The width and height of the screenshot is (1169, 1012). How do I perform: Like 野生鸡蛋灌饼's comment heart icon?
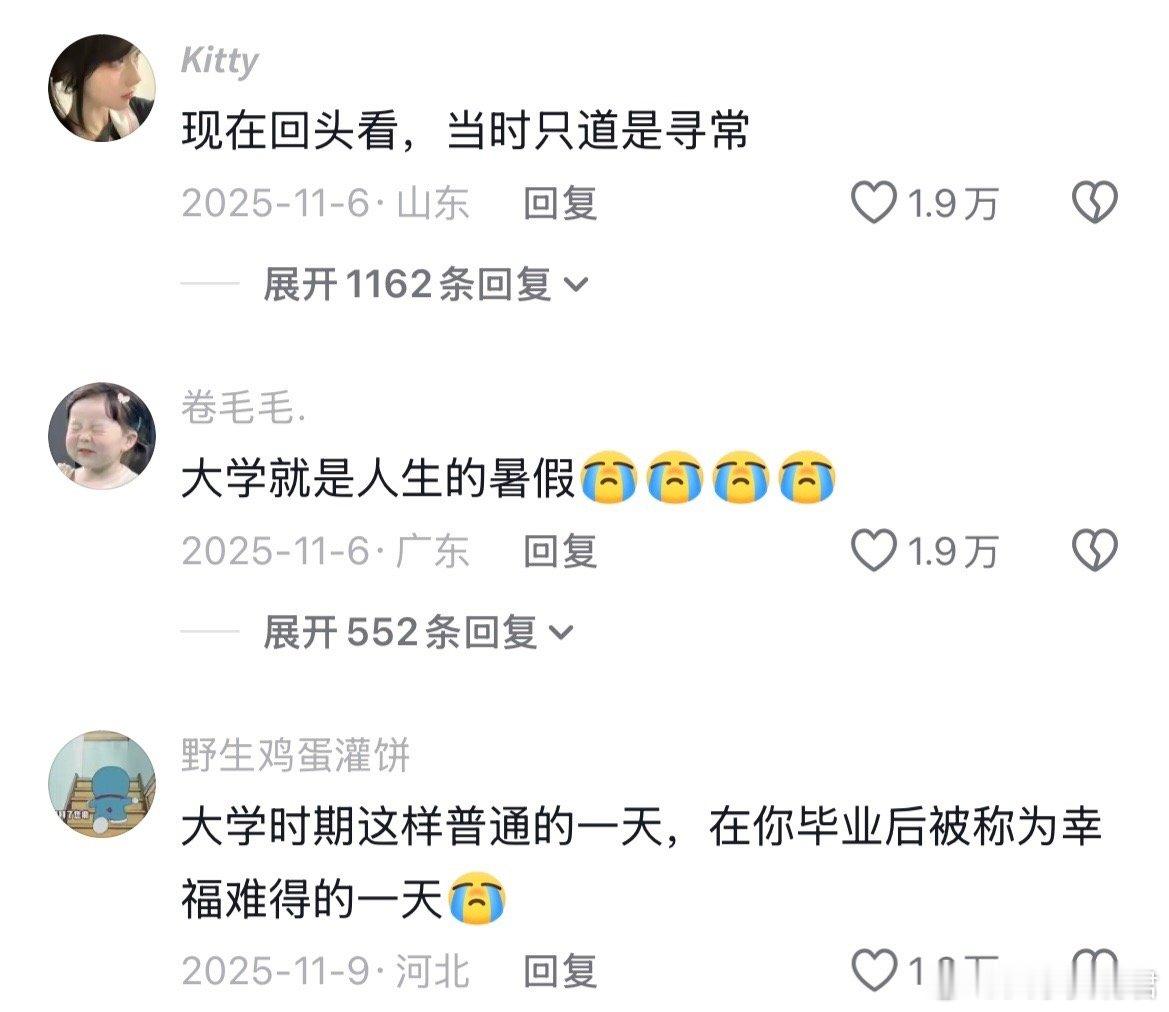(x=874, y=970)
